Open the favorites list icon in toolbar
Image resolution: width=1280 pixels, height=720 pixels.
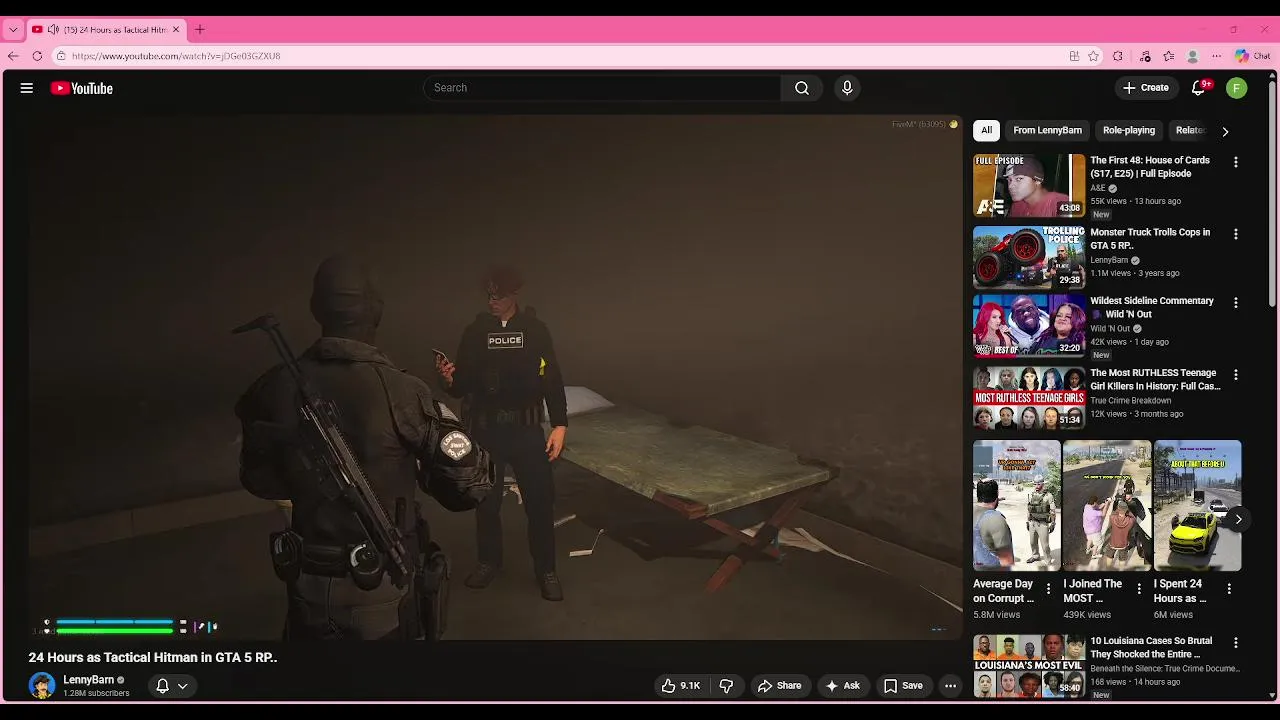tap(1169, 56)
